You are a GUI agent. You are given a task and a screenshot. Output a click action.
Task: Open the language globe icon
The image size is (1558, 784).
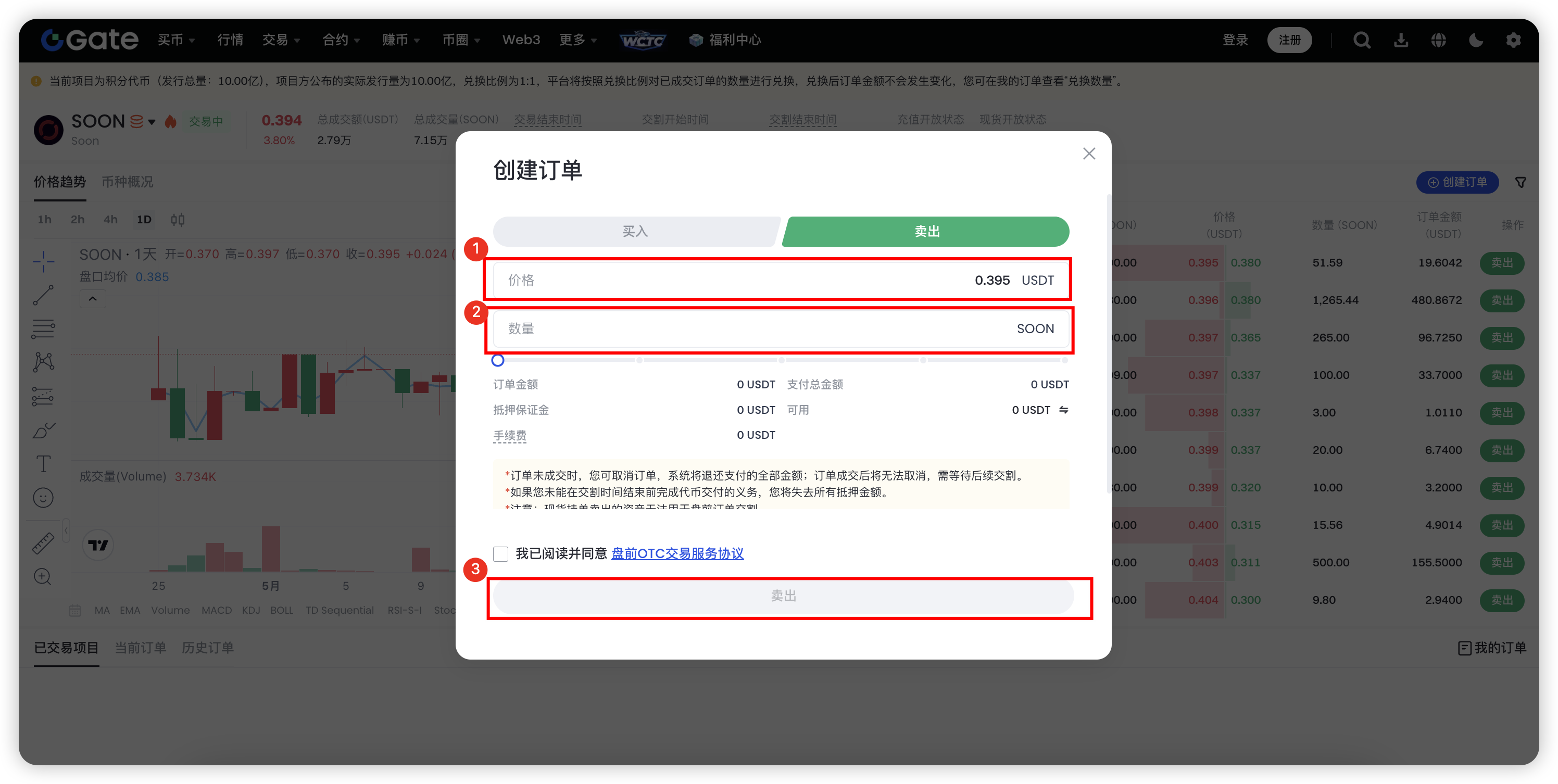(1438, 40)
